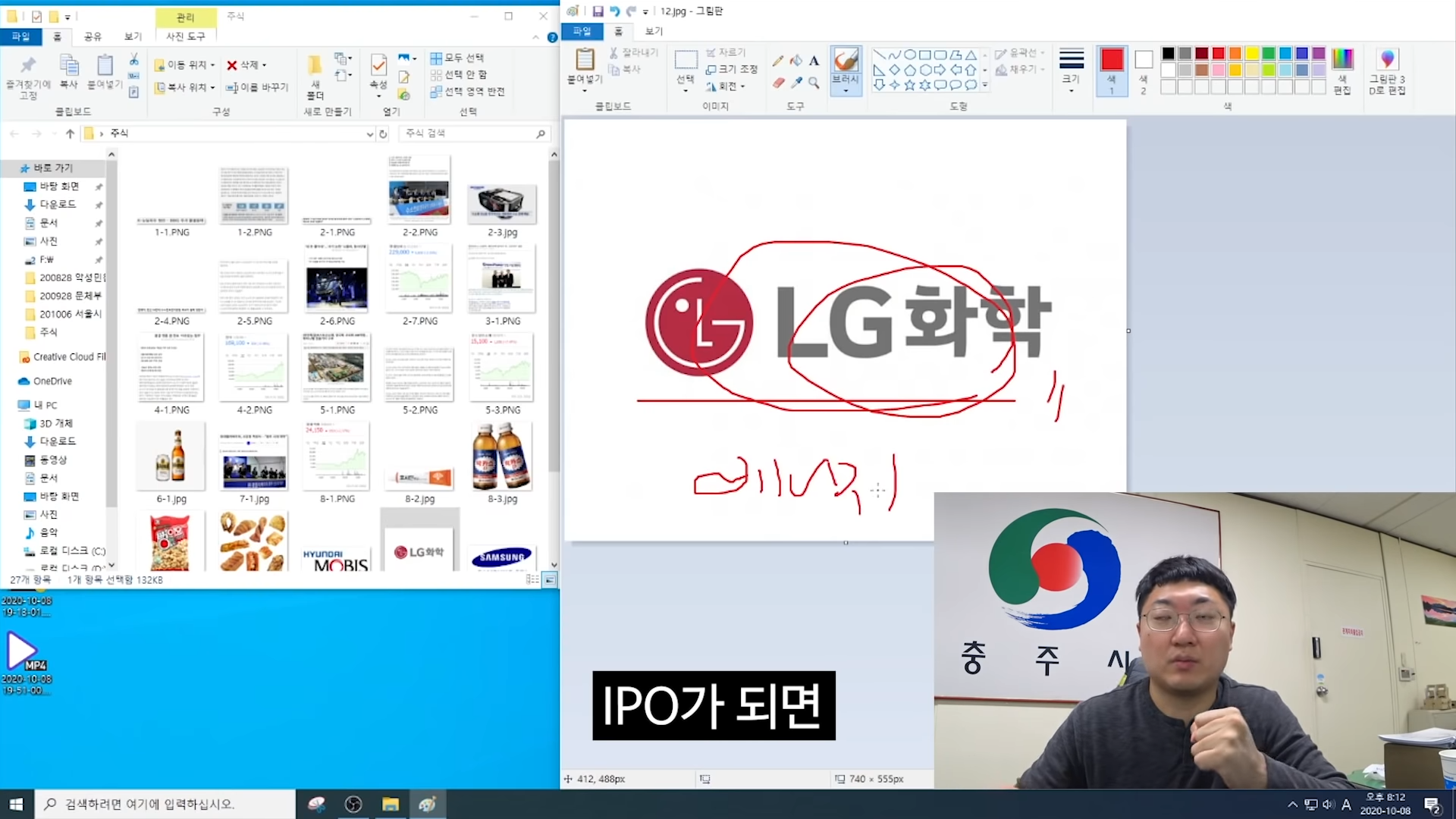Click the Windows taskbar search field

click(x=165, y=804)
